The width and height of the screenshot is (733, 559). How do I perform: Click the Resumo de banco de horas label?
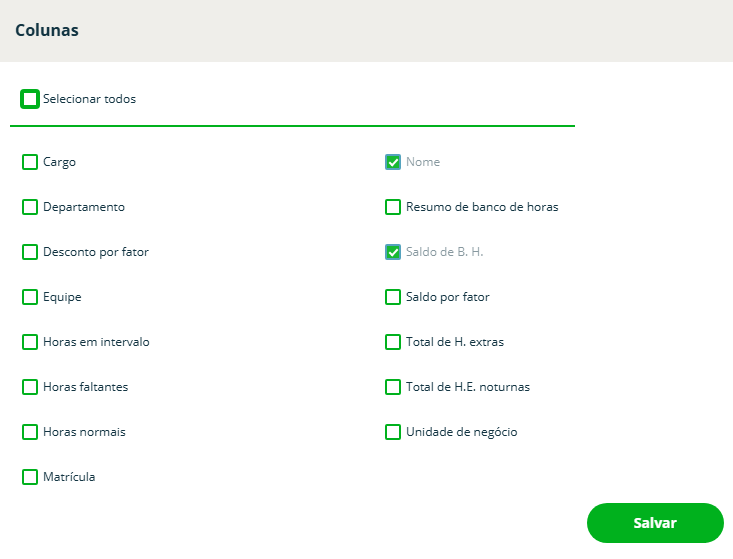[x=482, y=207]
